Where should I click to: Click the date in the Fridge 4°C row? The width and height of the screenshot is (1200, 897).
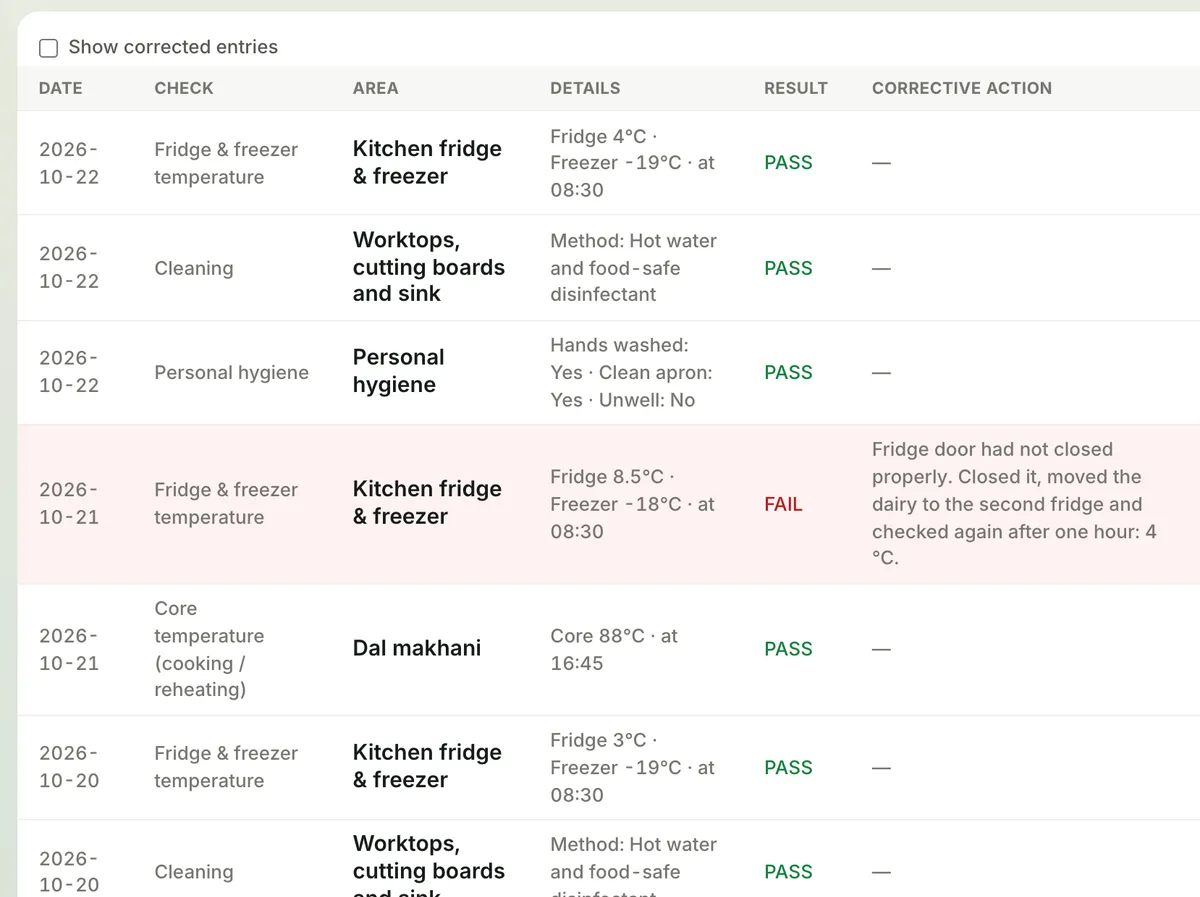(x=69, y=163)
